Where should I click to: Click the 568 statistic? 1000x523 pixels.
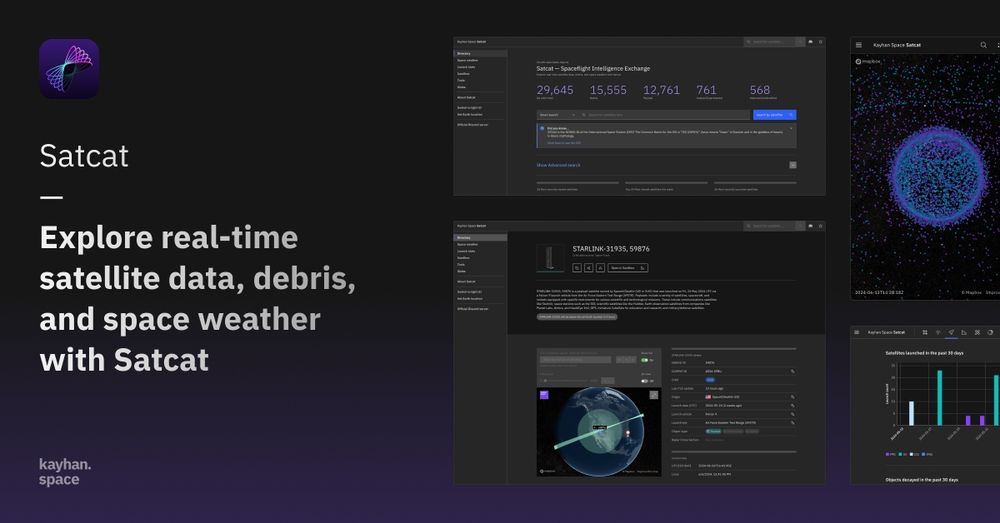coord(760,91)
